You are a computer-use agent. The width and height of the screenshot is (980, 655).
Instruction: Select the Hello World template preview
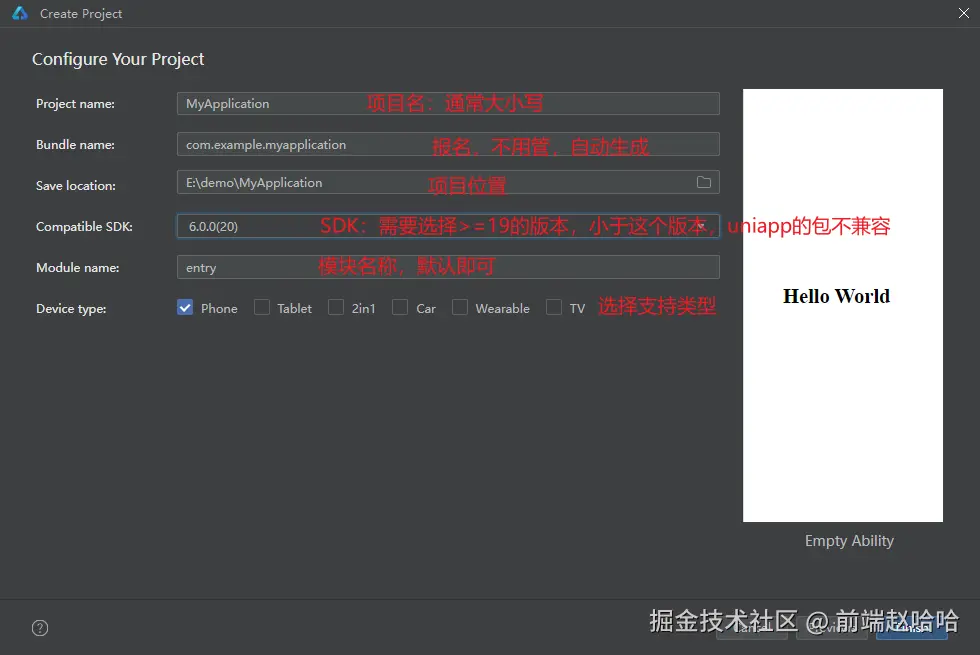click(842, 306)
